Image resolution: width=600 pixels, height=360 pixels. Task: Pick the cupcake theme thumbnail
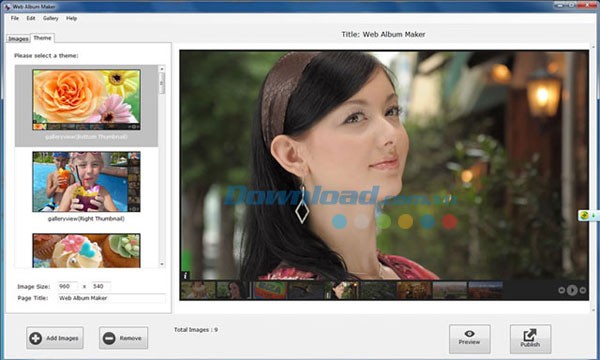click(86, 251)
